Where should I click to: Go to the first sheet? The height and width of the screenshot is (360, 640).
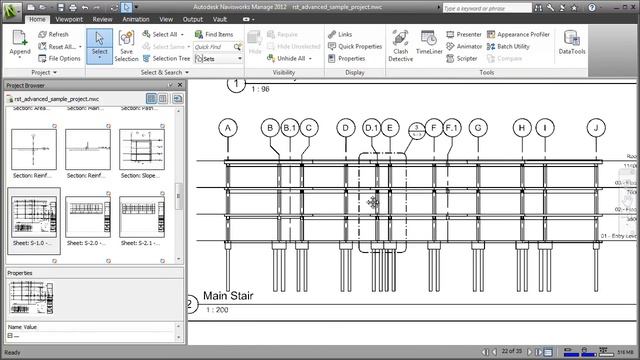pos(485,351)
